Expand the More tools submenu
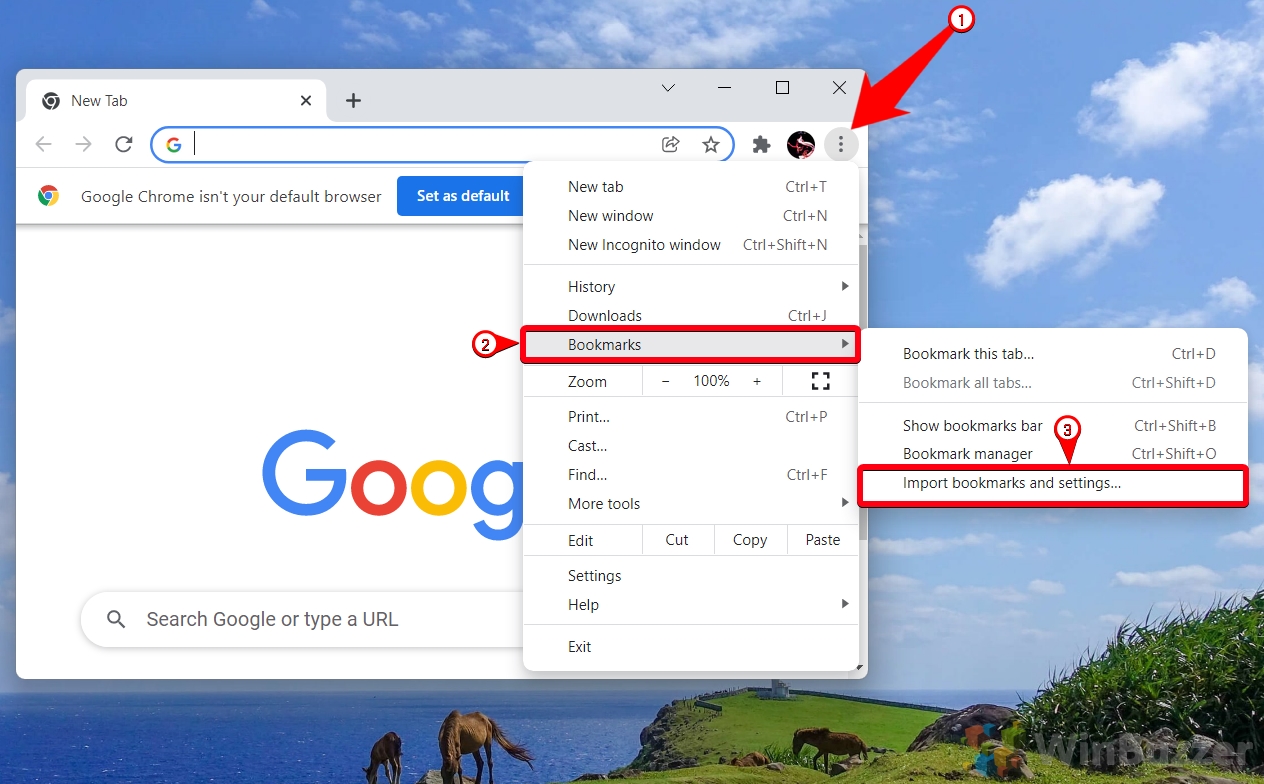This screenshot has width=1264, height=784. coord(603,503)
